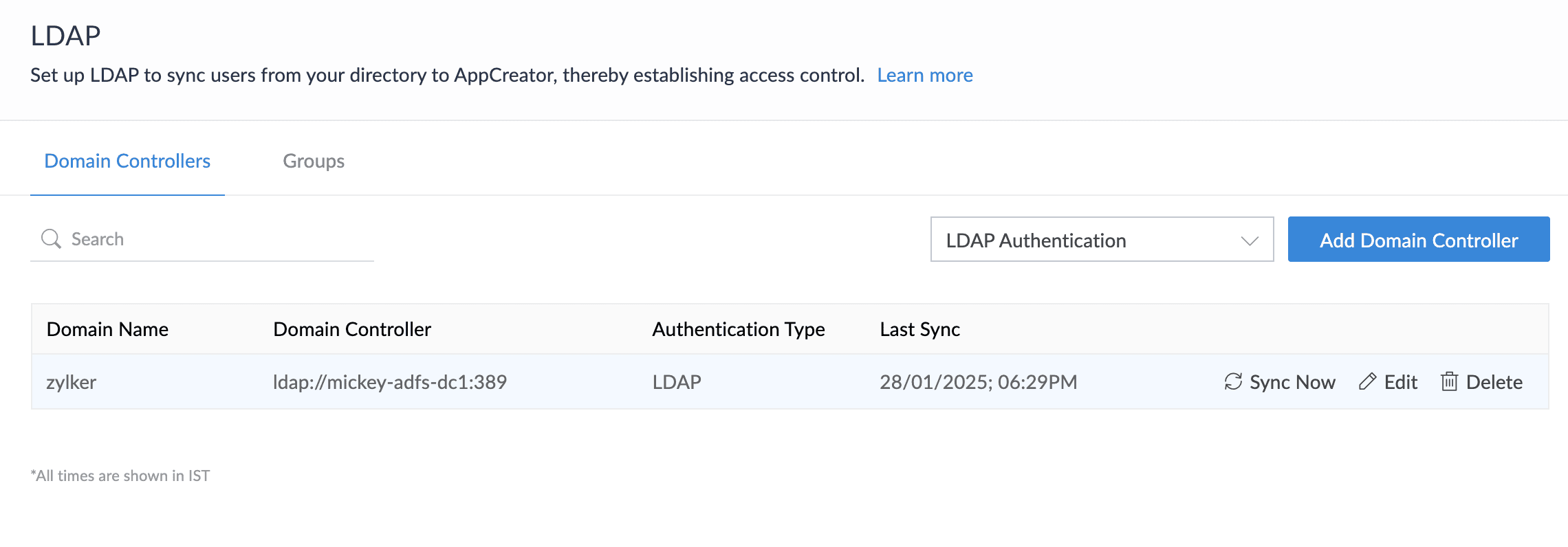
Task: Click the Domain Controller column header
Action: point(352,329)
